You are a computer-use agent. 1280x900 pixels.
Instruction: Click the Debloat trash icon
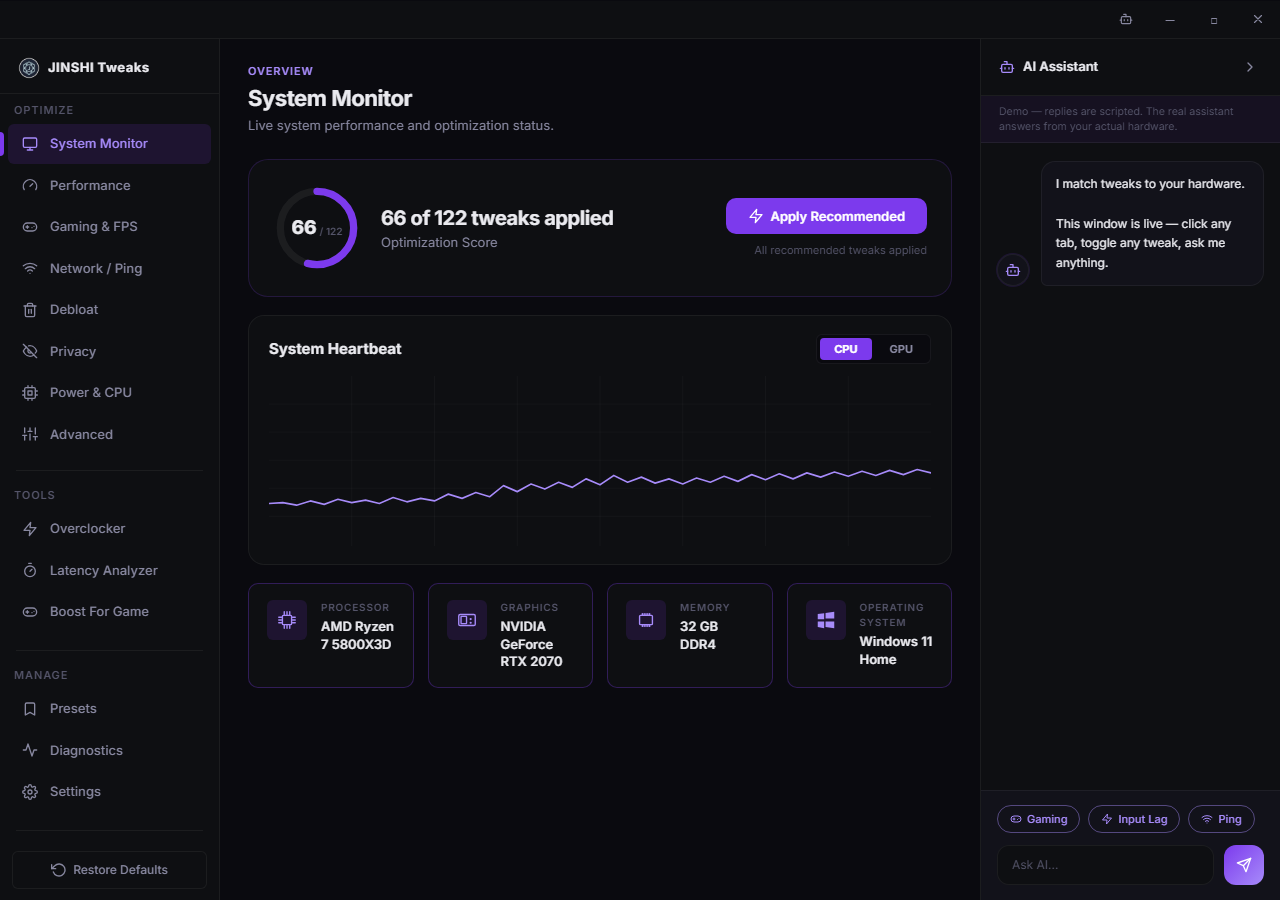coord(30,310)
